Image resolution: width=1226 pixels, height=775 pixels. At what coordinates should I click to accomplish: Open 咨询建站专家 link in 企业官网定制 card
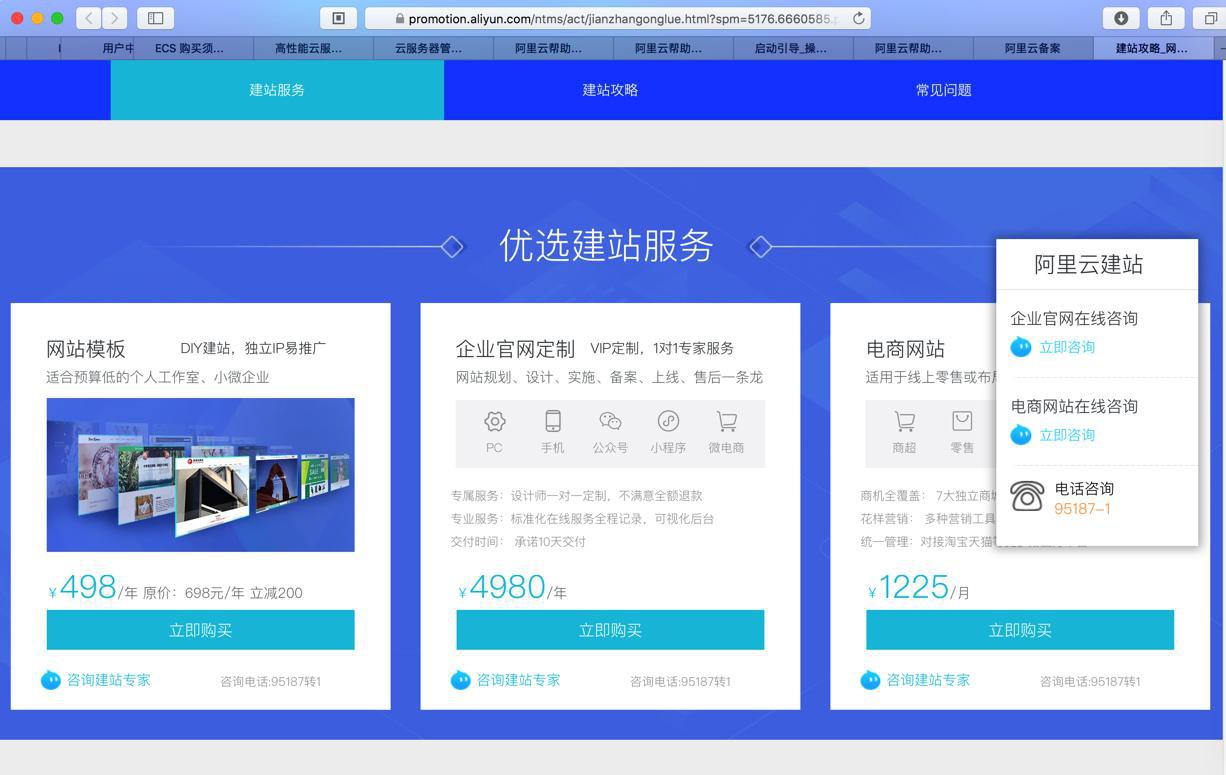(x=518, y=680)
